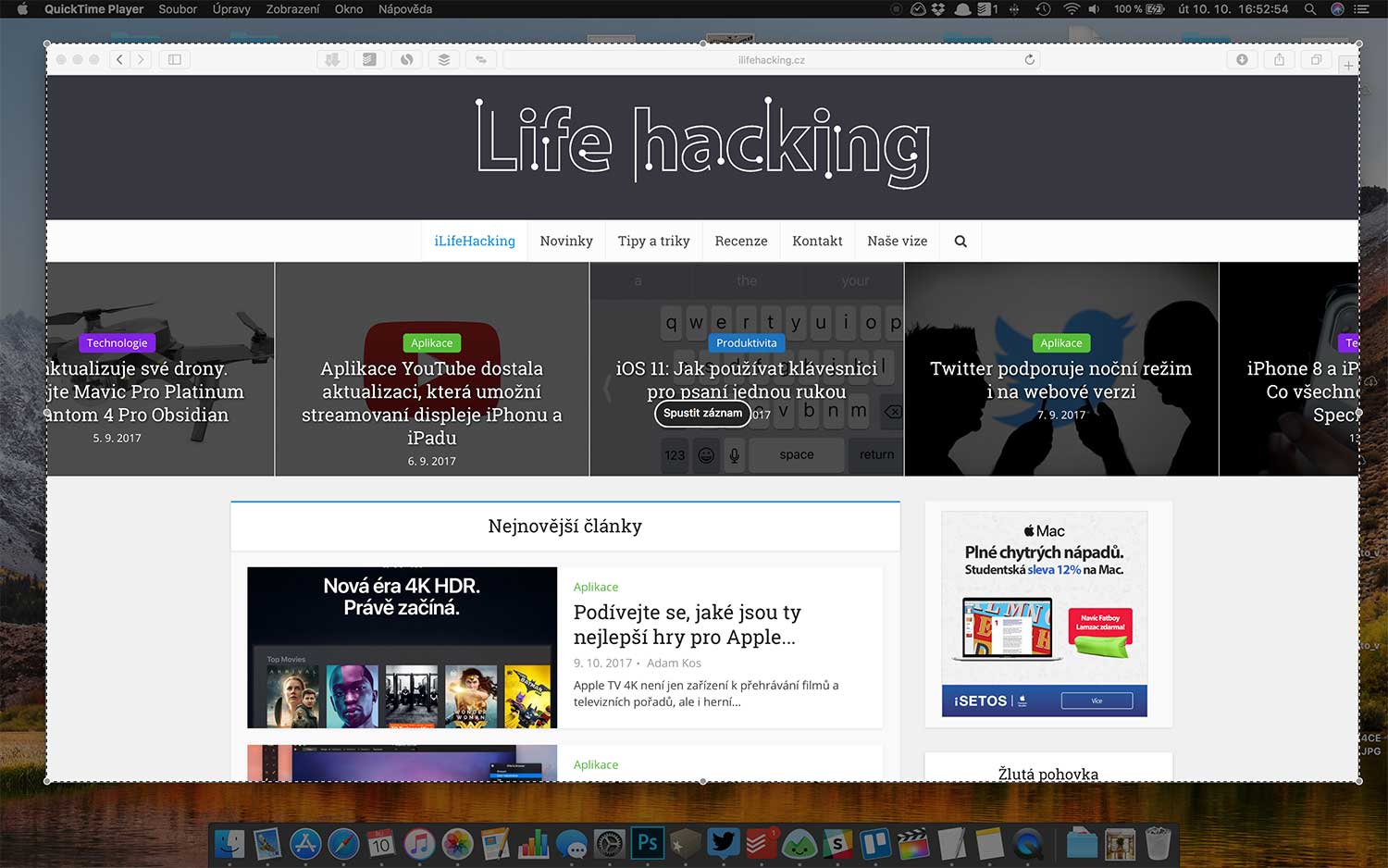The width and height of the screenshot is (1388, 868).
Task: Open the Nápověda menu
Action: point(405,9)
